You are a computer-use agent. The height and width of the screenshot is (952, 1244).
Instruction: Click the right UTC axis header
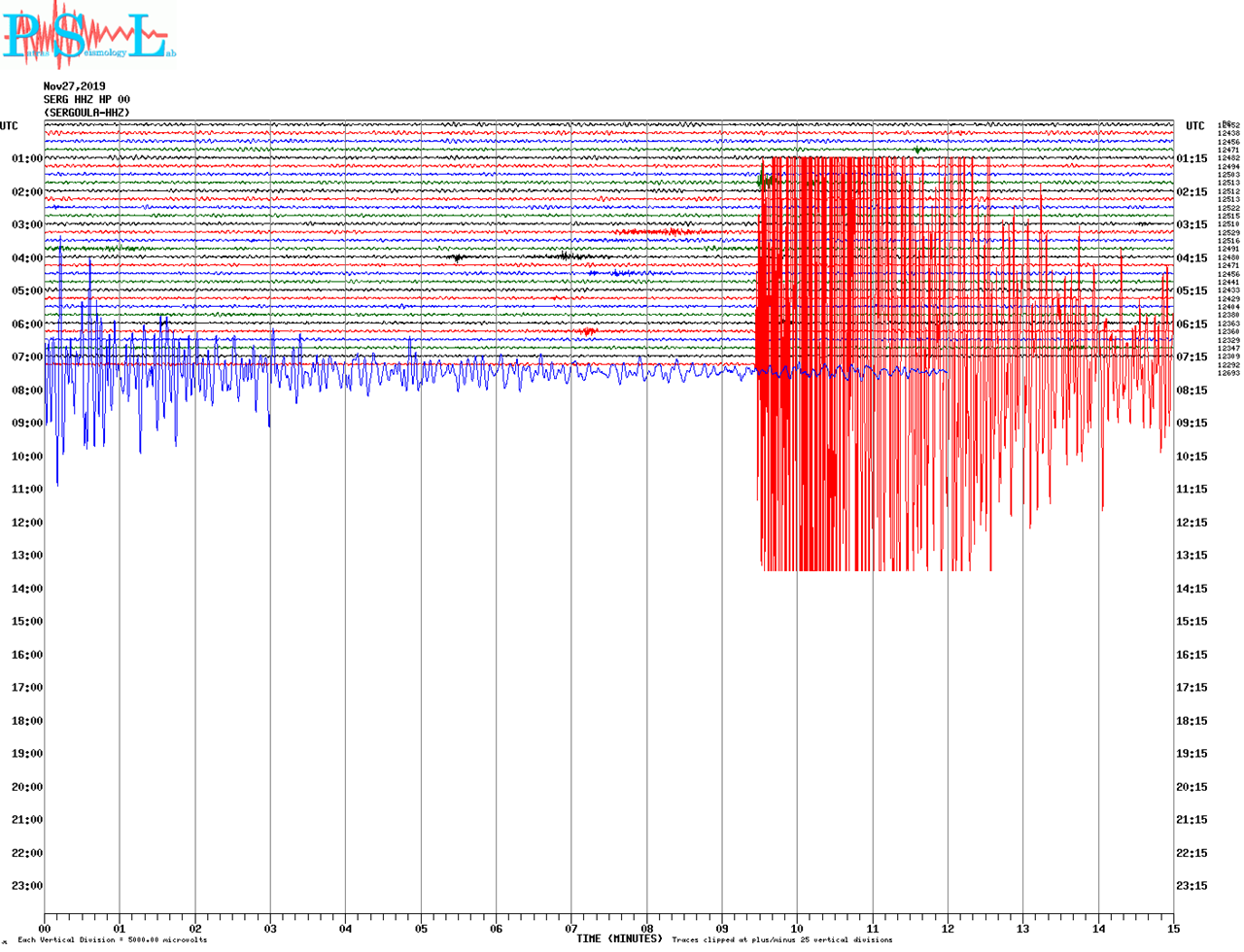pos(1194,126)
